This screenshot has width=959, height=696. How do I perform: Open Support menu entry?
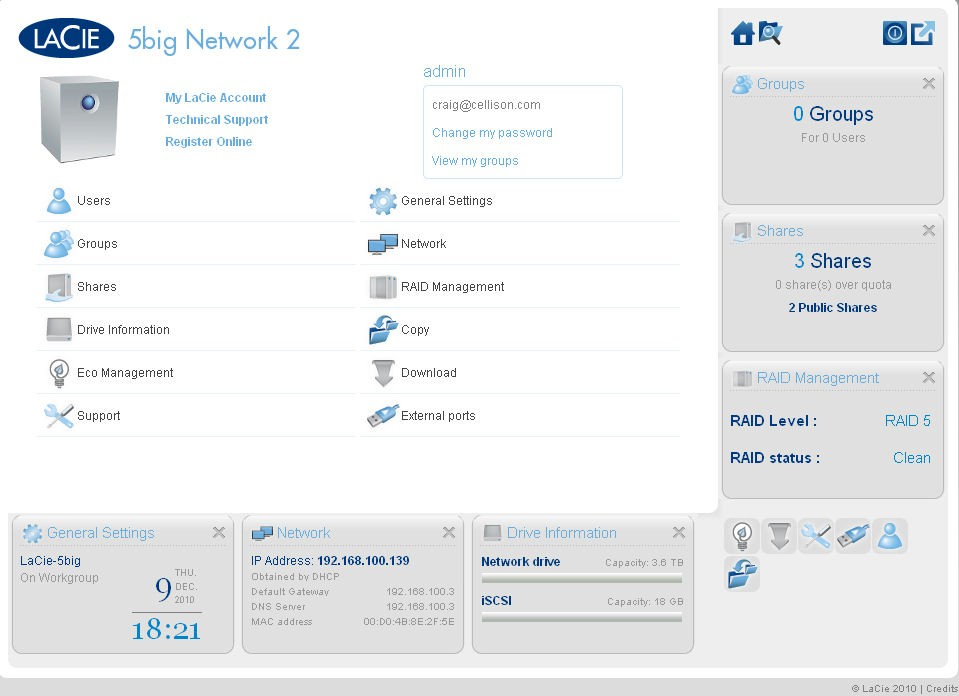98,415
